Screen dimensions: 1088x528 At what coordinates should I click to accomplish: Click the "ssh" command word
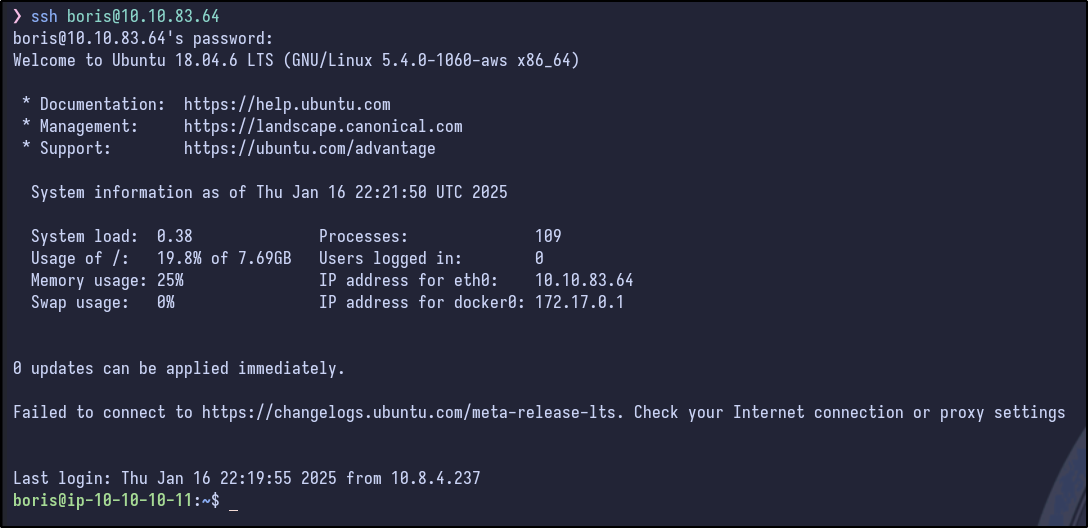(x=44, y=17)
